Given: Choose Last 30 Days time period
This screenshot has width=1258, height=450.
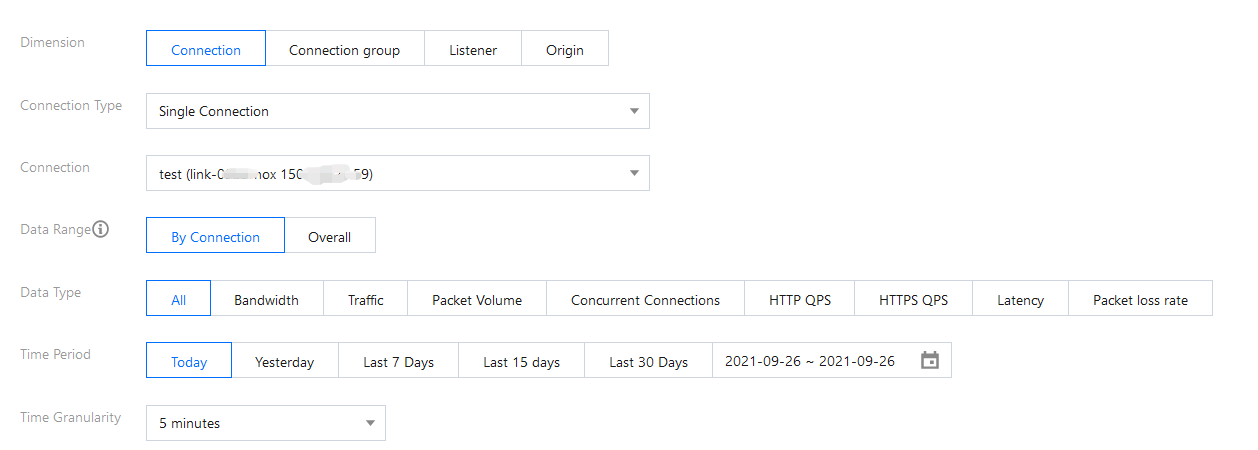Looking at the screenshot, I should 648,361.
